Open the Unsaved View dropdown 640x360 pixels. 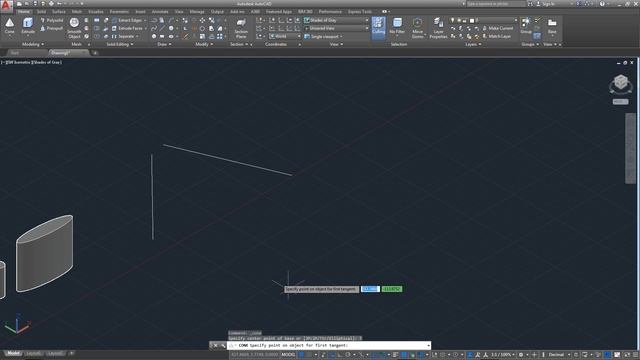pos(336,28)
